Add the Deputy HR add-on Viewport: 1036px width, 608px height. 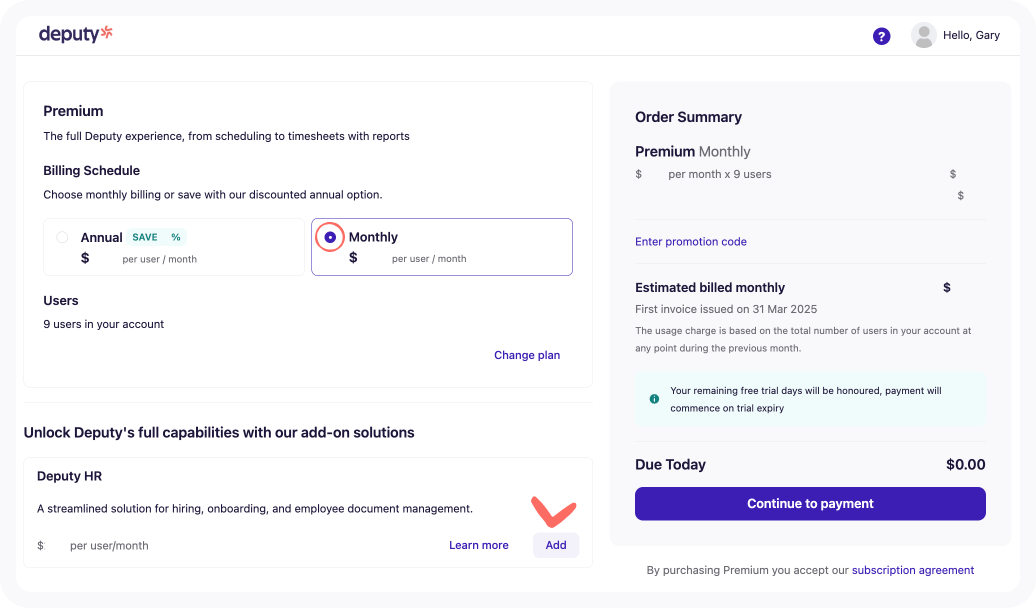pyautogui.click(x=556, y=545)
